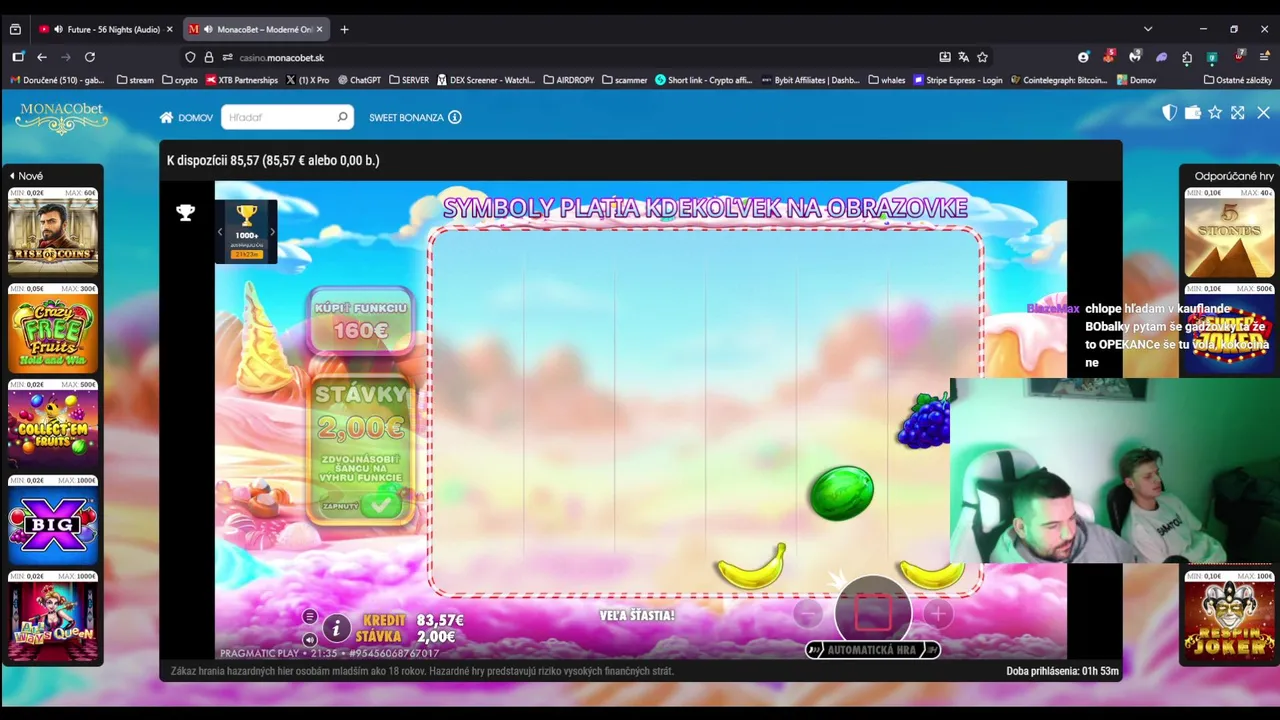Stop the spin with center button

point(873,613)
